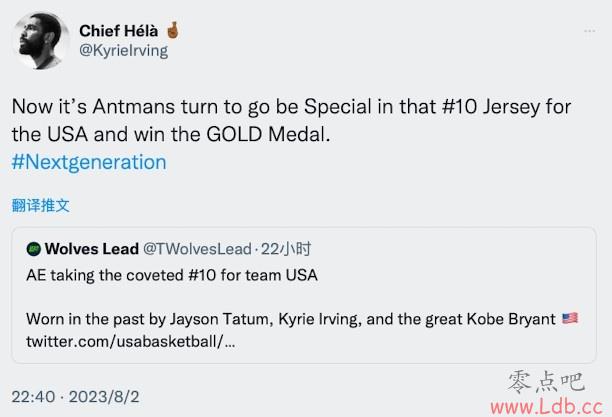Viewport: 612px width, 417px height.
Task: Open the quoted tweet's 22小时 timestamp
Action: coord(286,249)
